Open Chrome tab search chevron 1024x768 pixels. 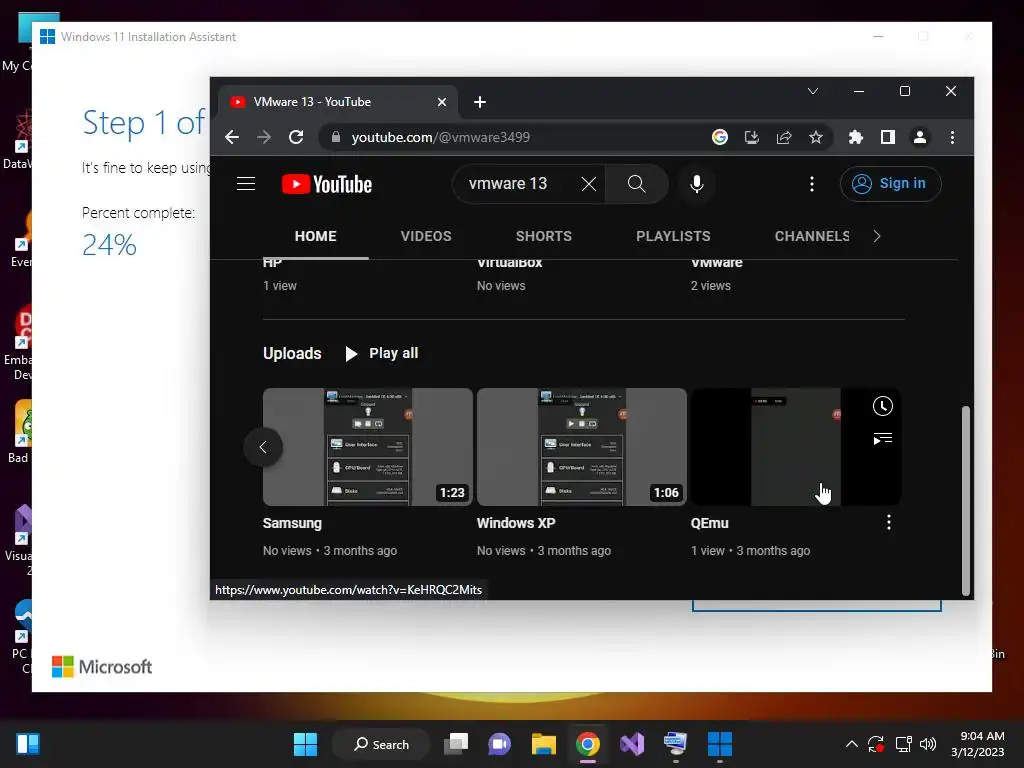(812, 91)
